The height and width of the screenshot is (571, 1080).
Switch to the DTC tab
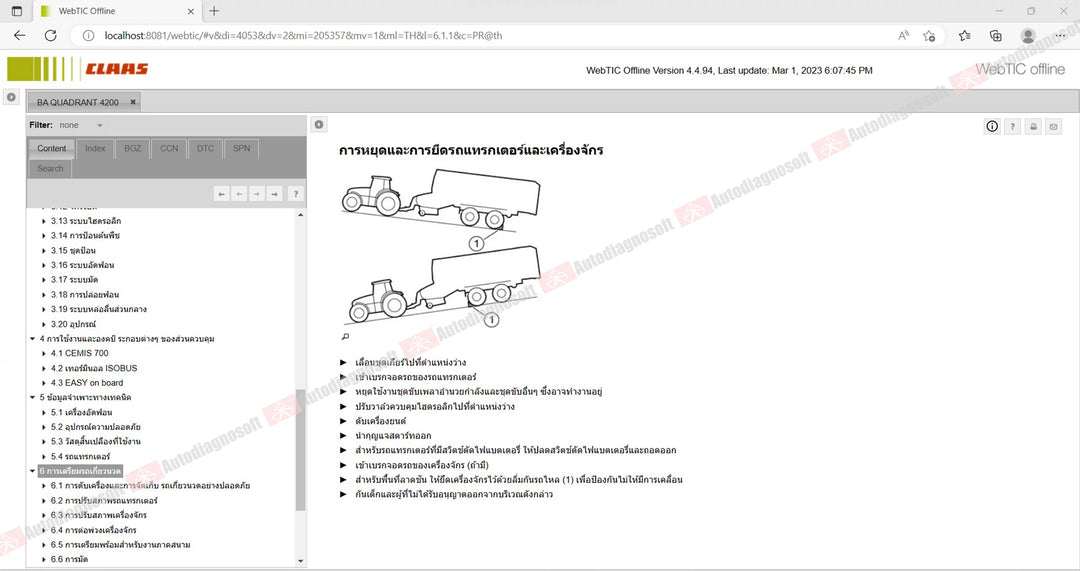pyautogui.click(x=205, y=148)
